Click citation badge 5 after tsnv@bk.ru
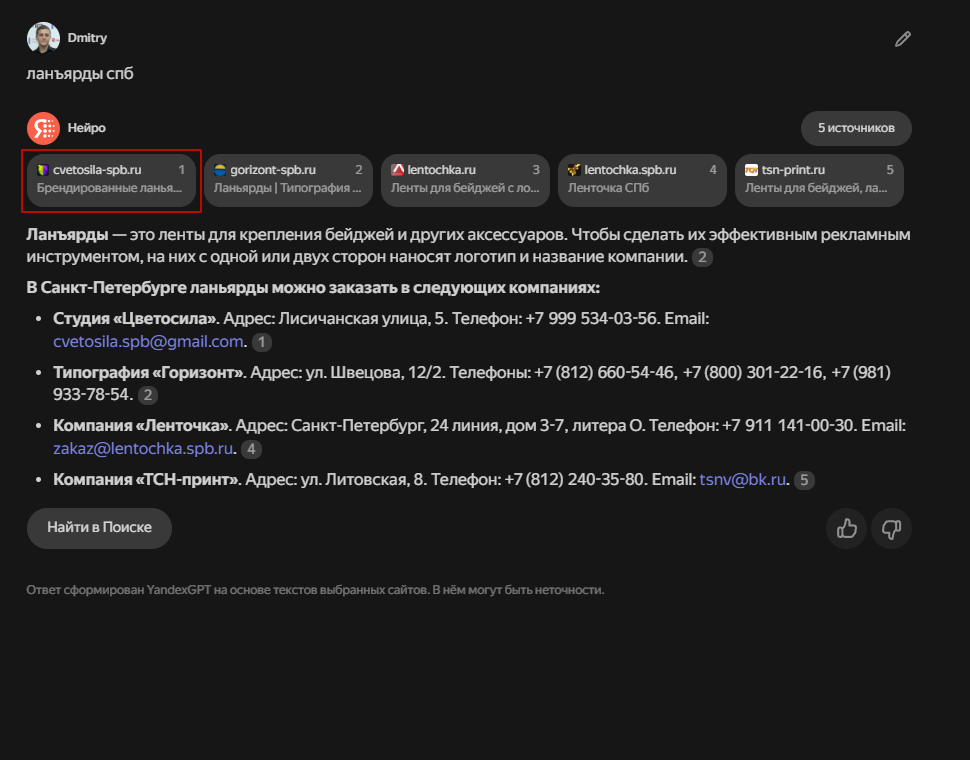Screen dimensions: 970x760 tap(804, 480)
